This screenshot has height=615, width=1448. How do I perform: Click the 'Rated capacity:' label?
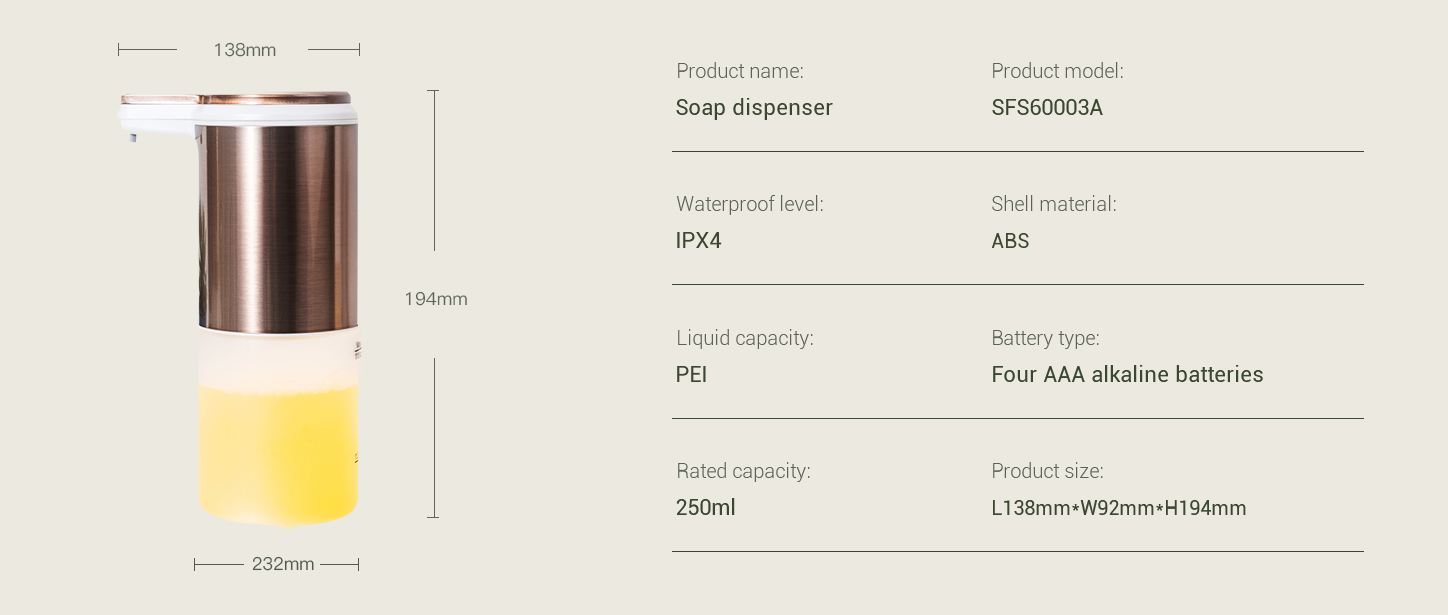tap(743, 471)
